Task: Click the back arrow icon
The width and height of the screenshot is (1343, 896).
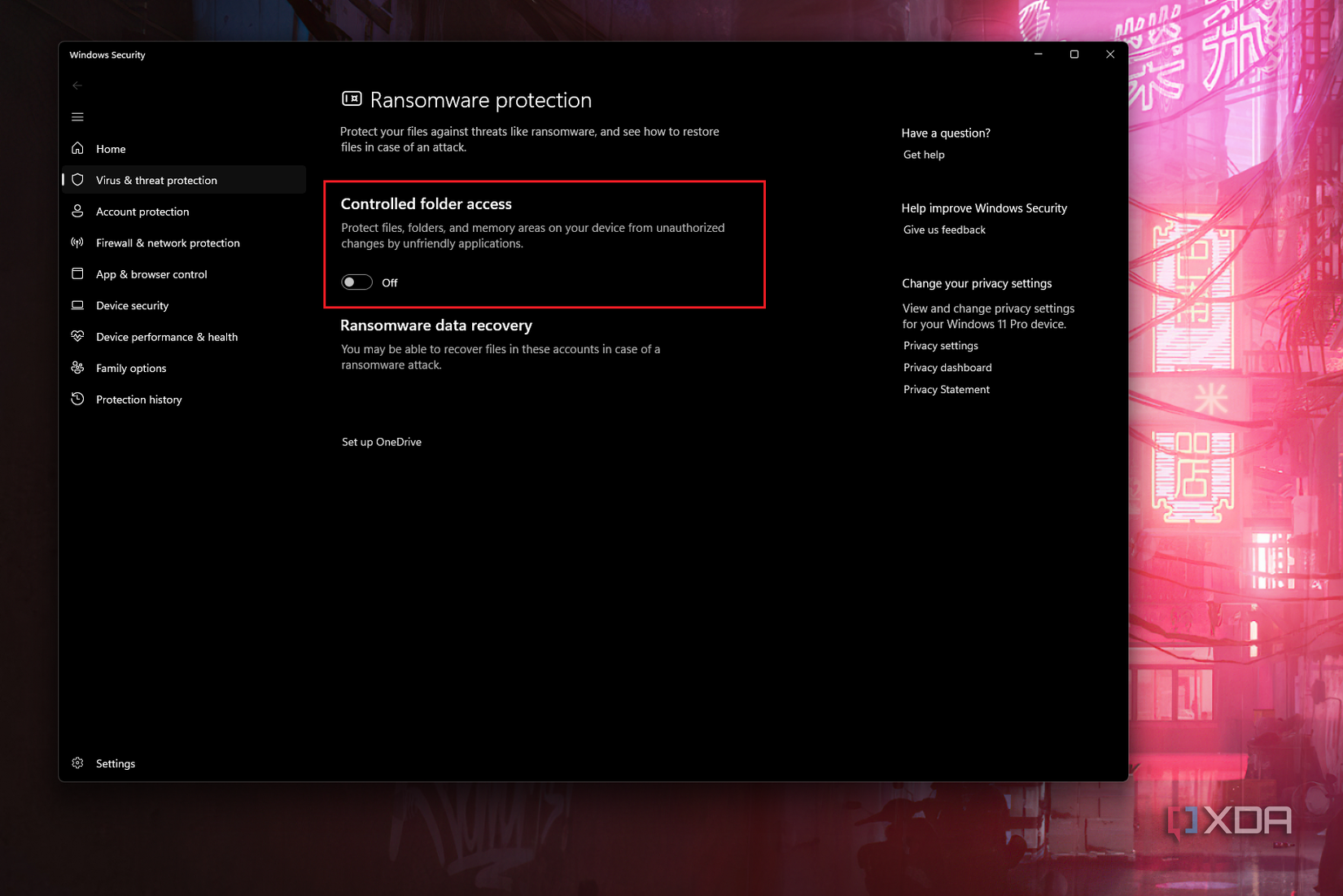Action: pyautogui.click(x=77, y=85)
